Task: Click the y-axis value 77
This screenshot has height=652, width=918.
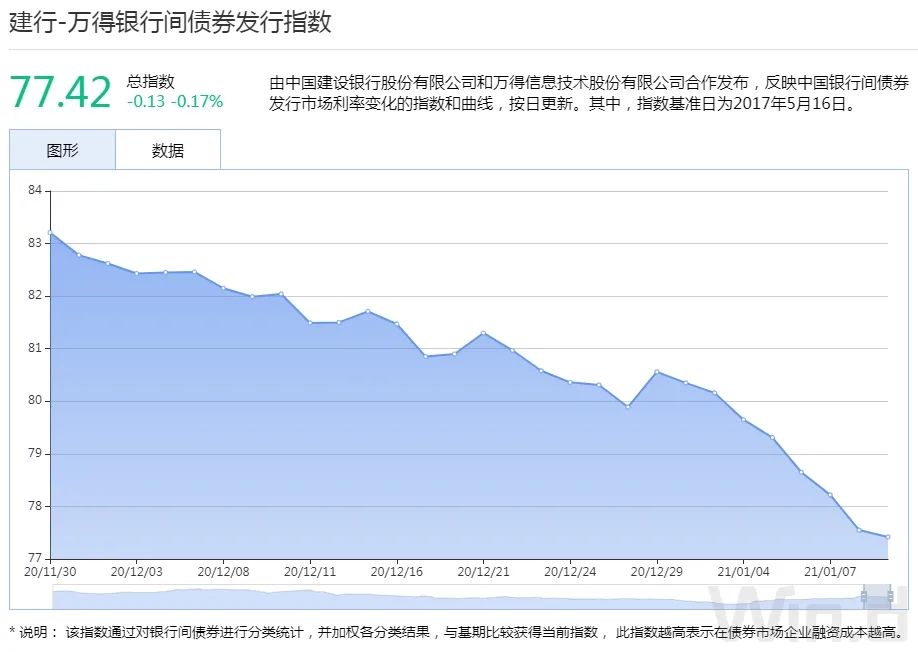Action: 35,558
